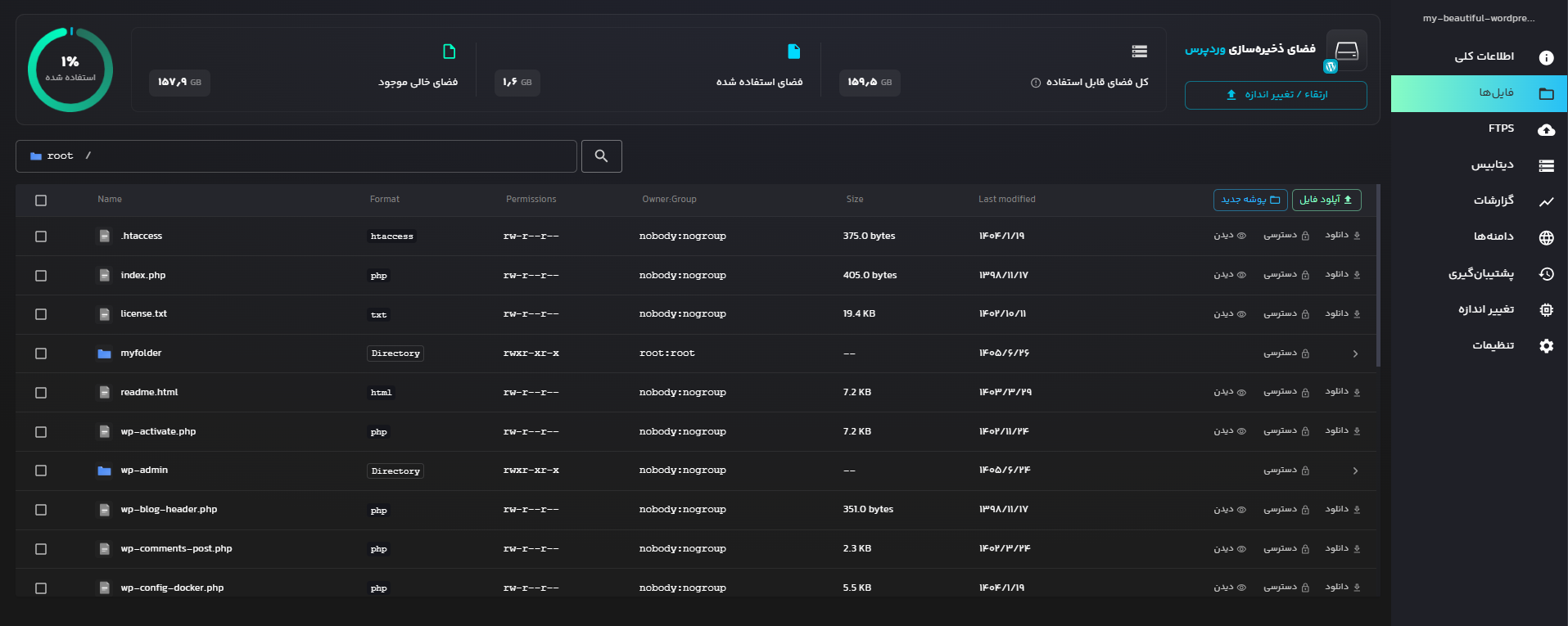Click the wp-admin folder icon

point(104,471)
